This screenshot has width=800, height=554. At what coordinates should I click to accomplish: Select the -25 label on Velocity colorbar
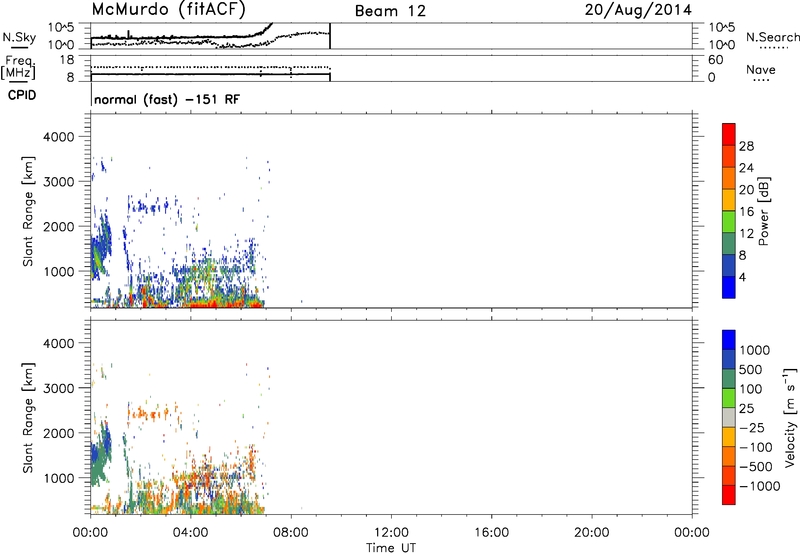point(752,428)
